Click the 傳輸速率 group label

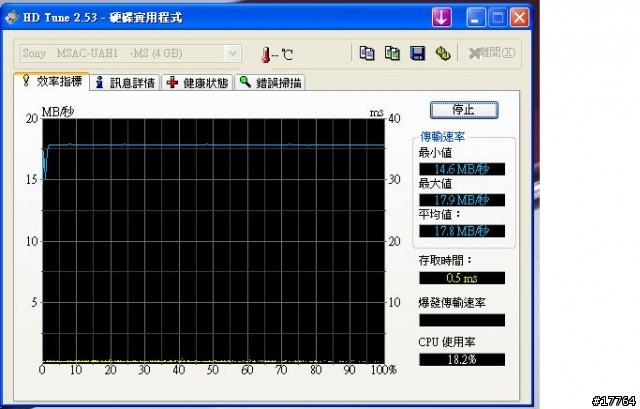pos(442,137)
